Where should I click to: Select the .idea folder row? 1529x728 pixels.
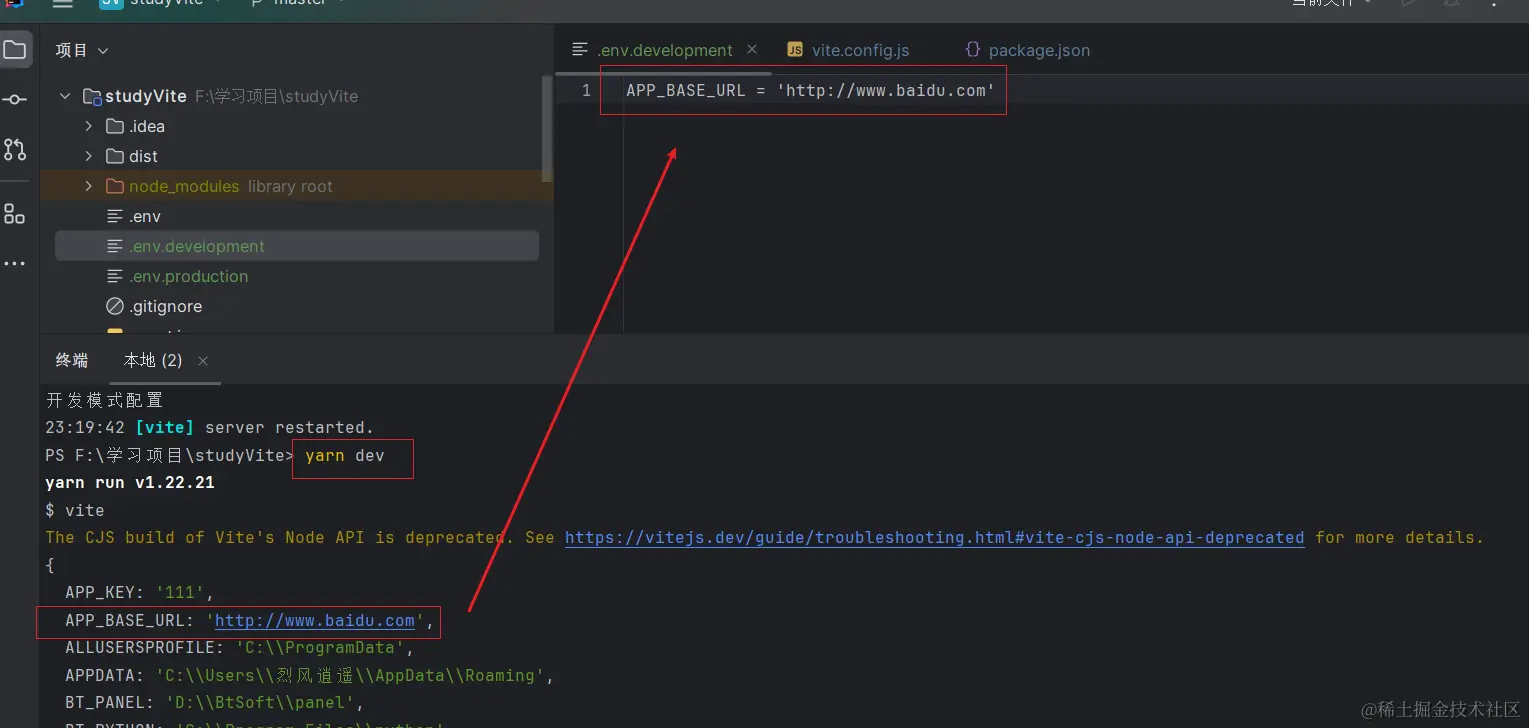click(297, 126)
